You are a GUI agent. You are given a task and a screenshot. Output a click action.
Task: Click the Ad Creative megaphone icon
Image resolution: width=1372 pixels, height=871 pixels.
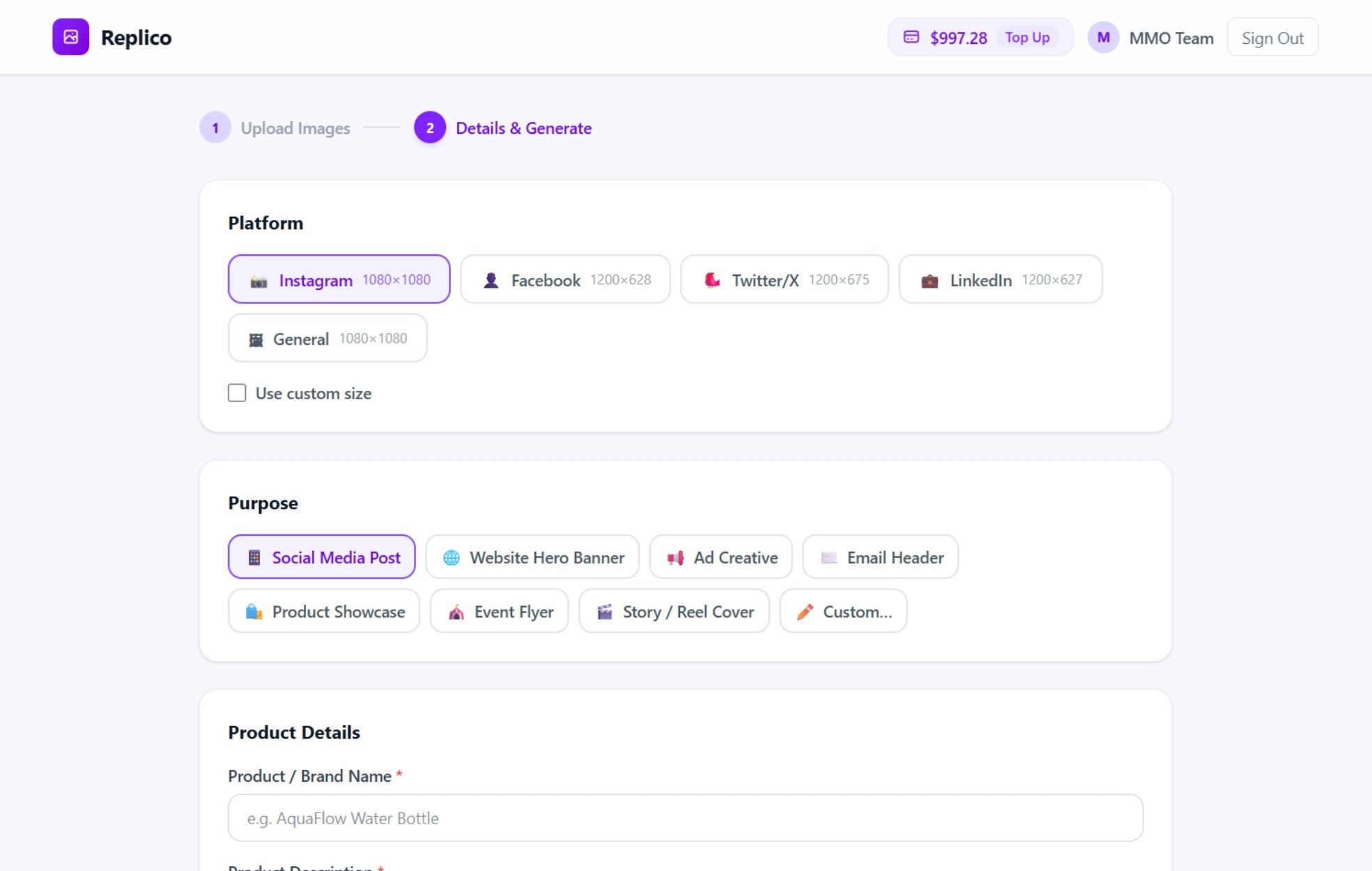pos(675,557)
